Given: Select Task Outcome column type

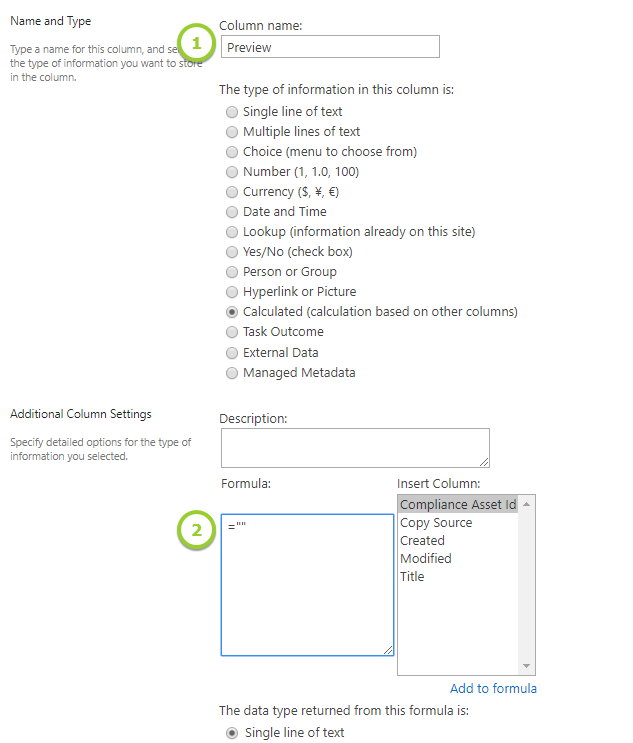Looking at the screenshot, I should click(232, 332).
